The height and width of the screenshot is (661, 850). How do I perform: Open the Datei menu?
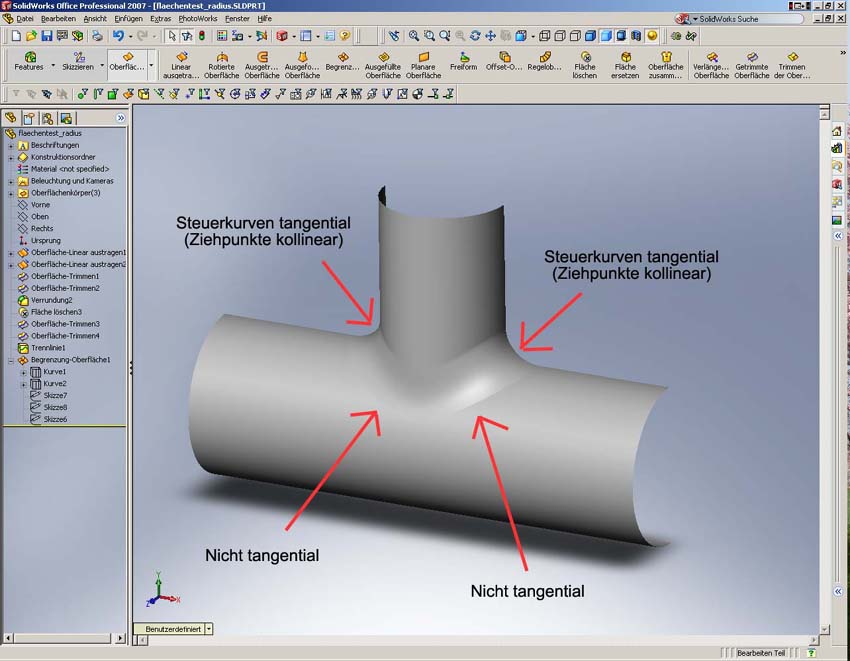pyautogui.click(x=24, y=18)
